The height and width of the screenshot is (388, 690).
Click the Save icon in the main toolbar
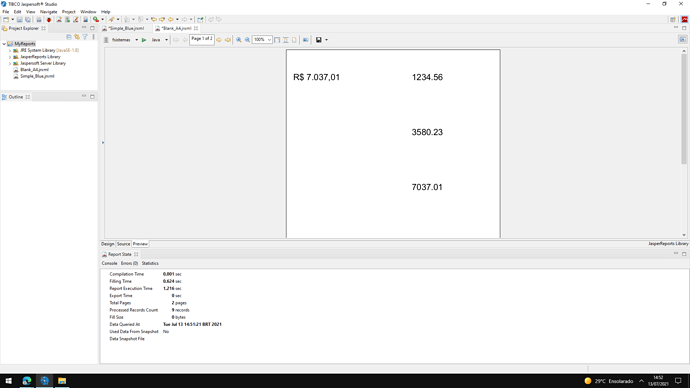[x=19, y=19]
